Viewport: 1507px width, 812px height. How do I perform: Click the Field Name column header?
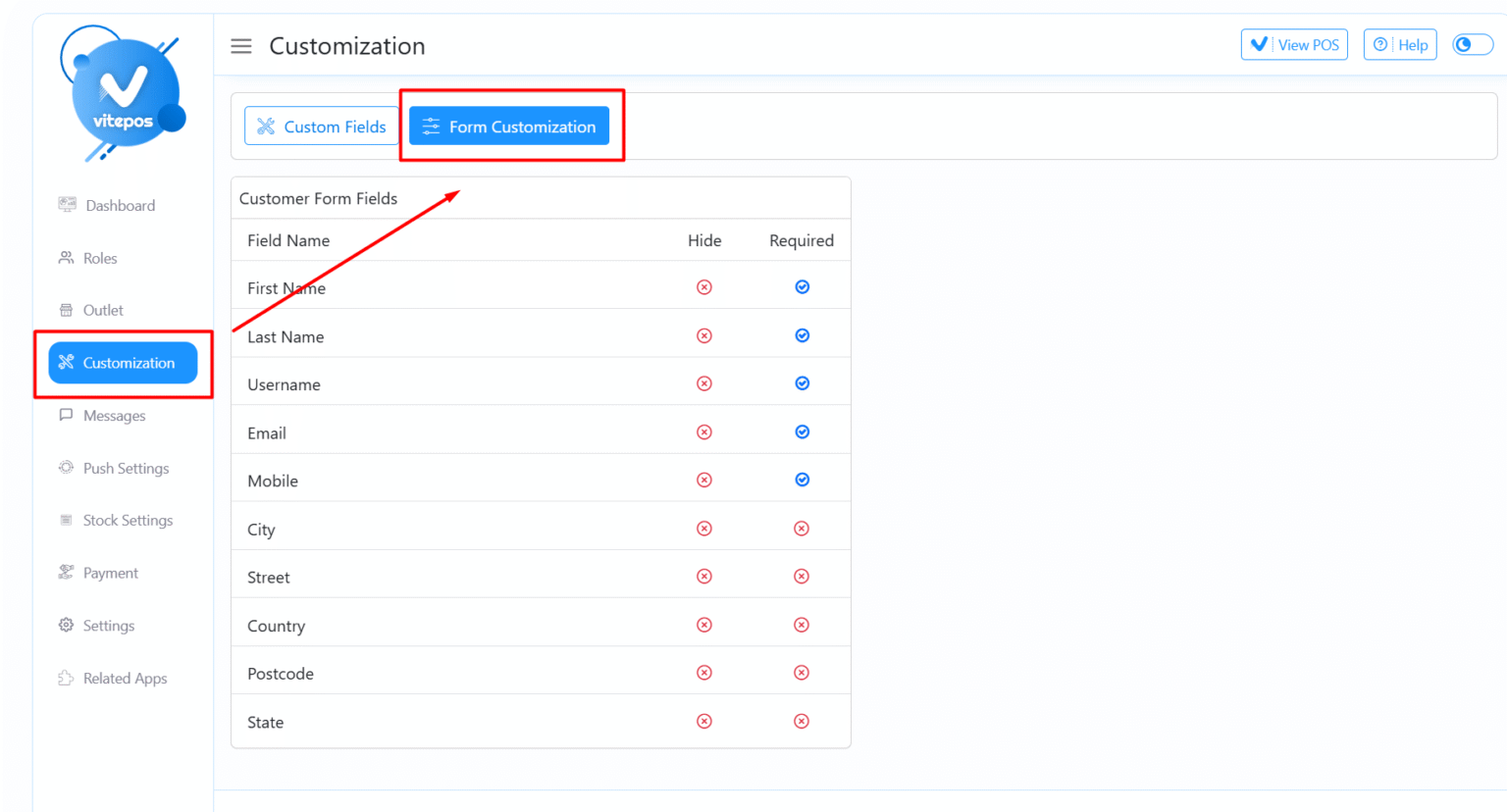(288, 240)
